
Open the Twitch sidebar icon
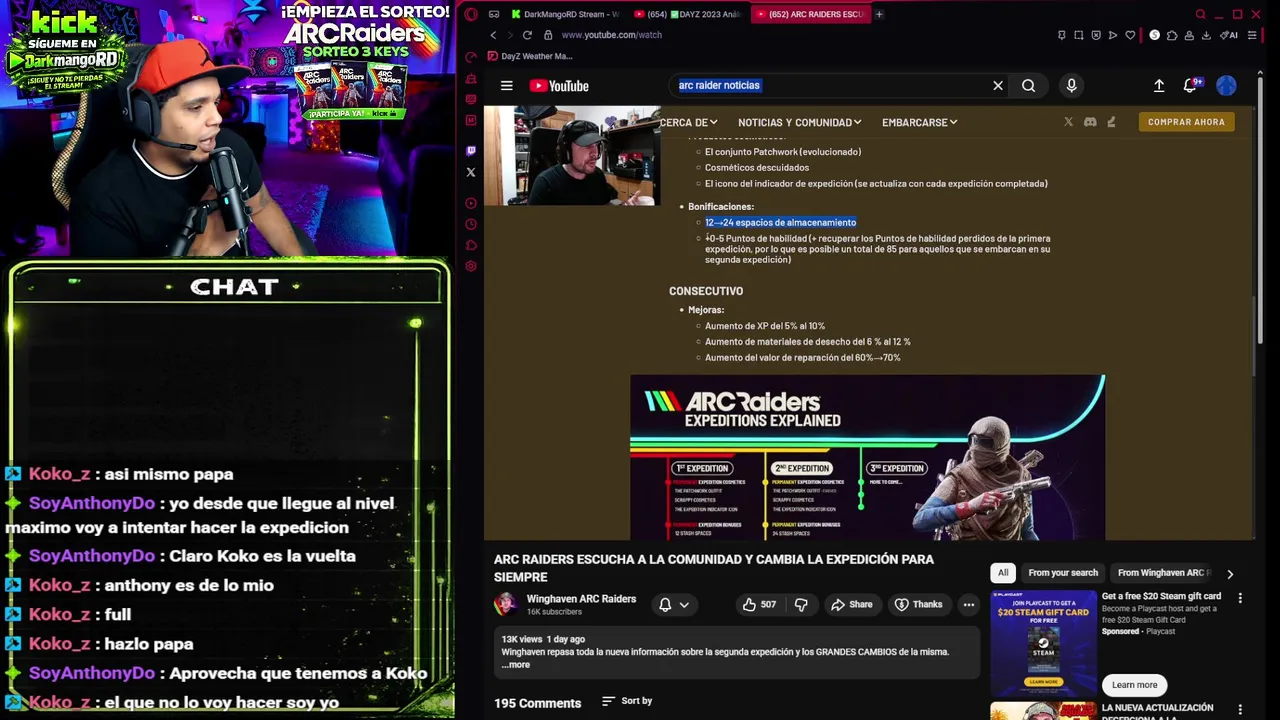(471, 151)
